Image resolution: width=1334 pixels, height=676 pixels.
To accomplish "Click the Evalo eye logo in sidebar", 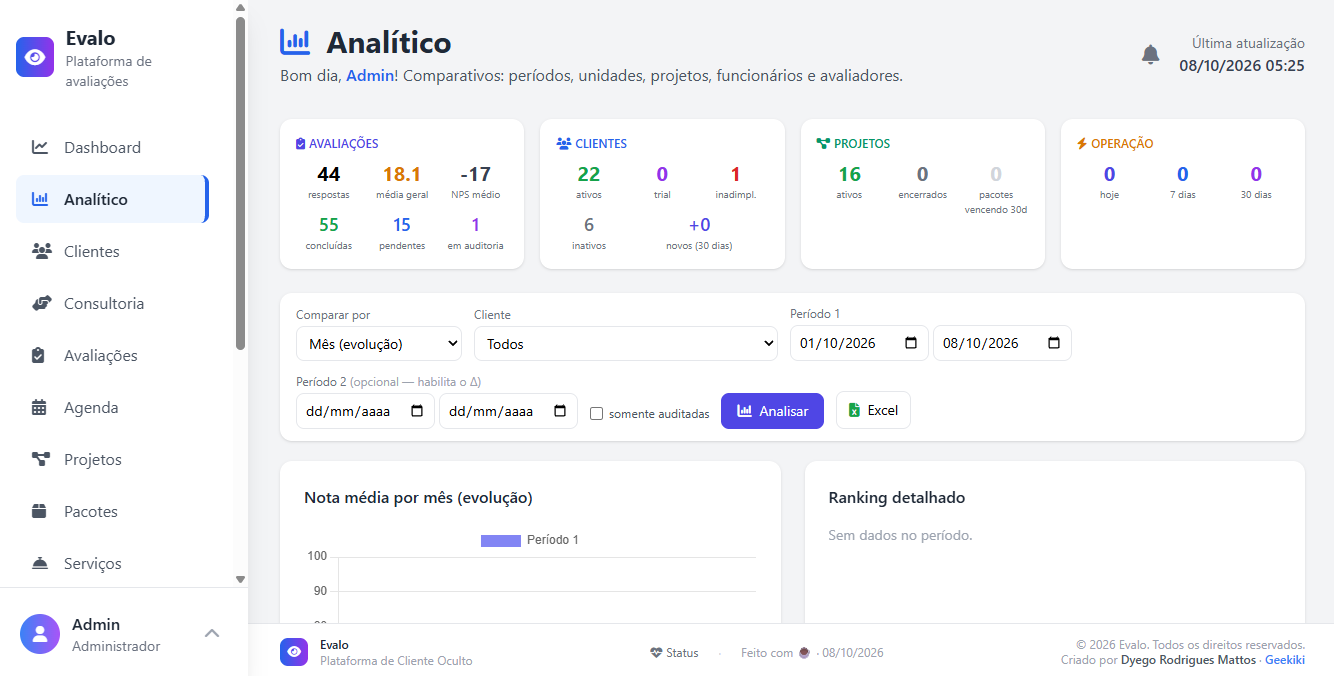I will point(35,57).
